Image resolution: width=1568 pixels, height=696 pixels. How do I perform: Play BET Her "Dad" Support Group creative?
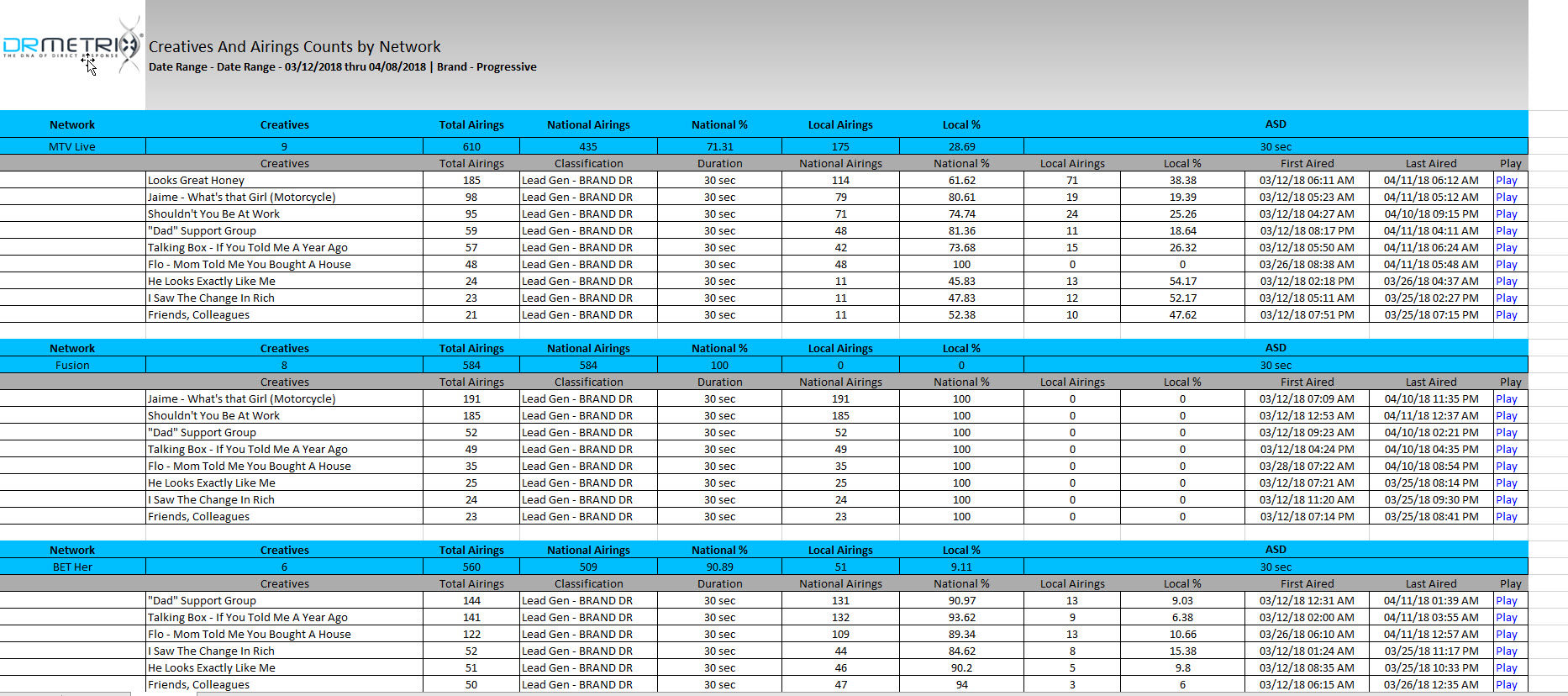(1506, 600)
